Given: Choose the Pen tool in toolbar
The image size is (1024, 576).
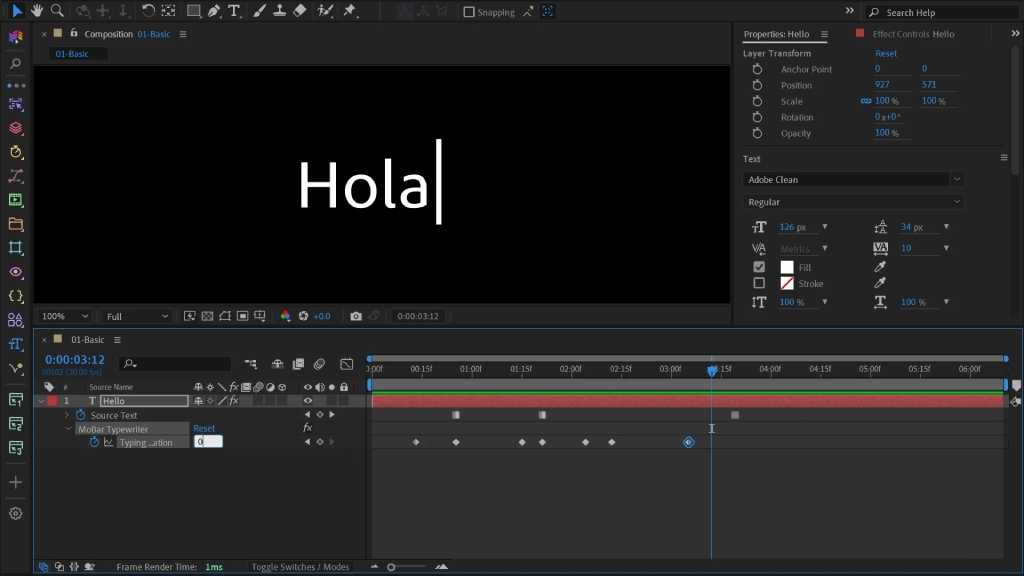Looking at the screenshot, I should pyautogui.click(x=214, y=11).
